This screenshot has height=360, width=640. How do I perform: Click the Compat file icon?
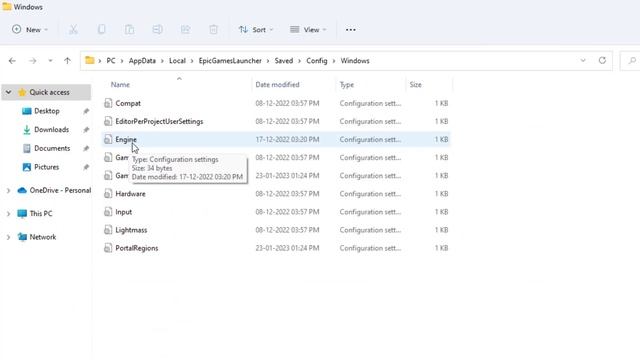tap(108, 103)
